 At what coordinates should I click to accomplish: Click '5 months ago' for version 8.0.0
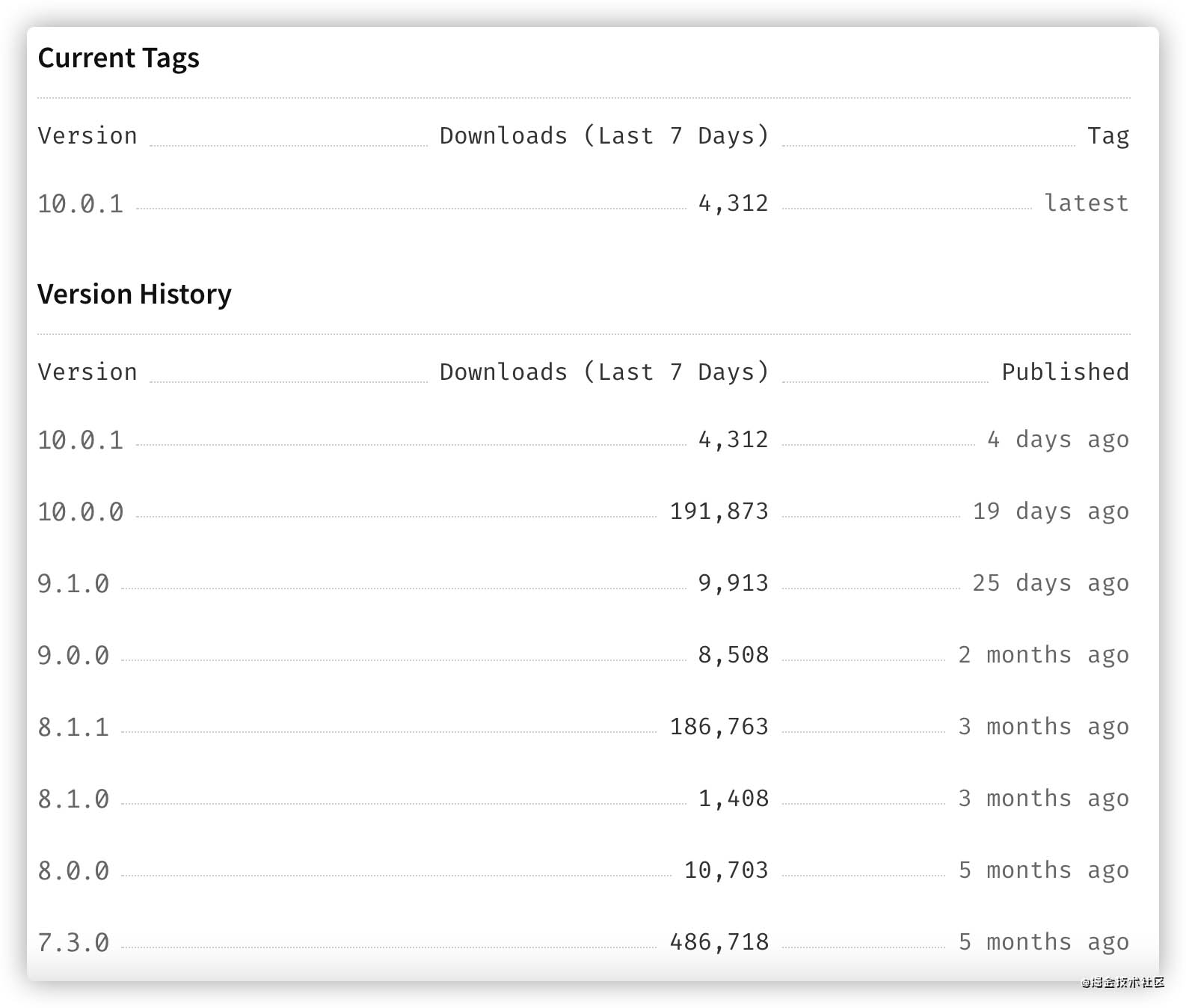1044,870
